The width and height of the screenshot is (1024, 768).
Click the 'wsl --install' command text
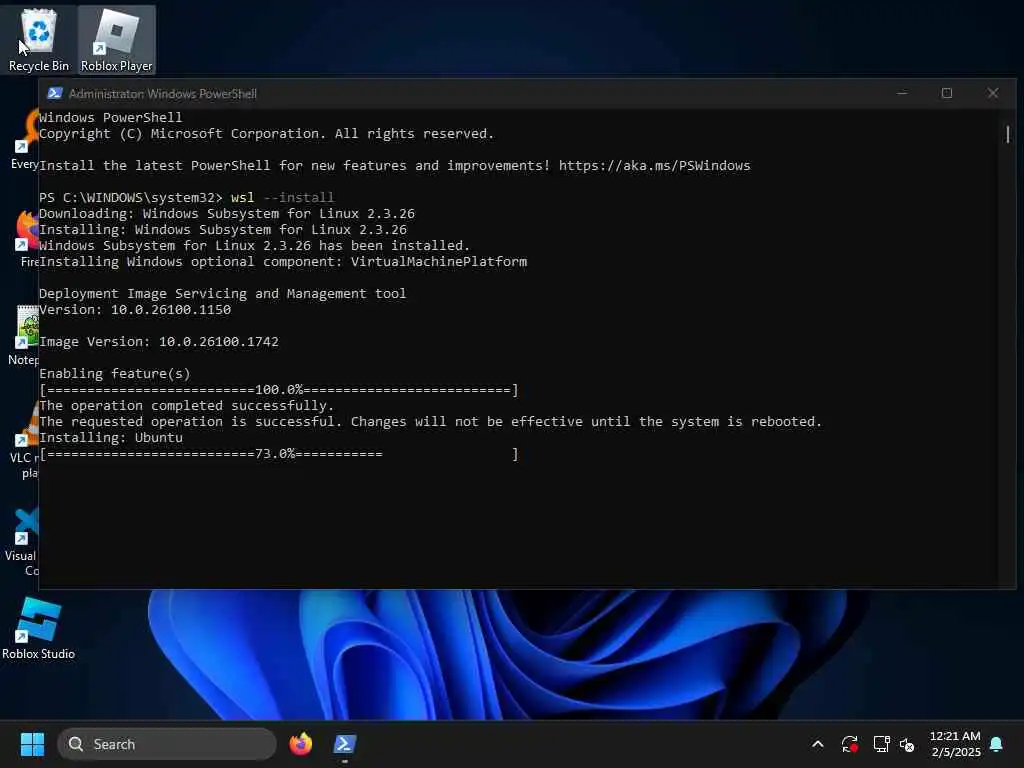click(x=282, y=197)
